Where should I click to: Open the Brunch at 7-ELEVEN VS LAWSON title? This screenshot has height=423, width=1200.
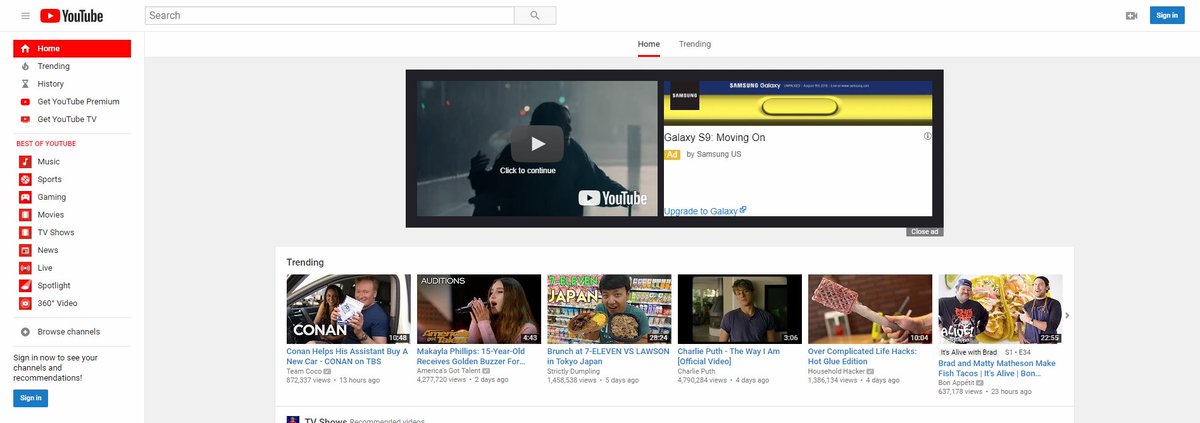(607, 357)
